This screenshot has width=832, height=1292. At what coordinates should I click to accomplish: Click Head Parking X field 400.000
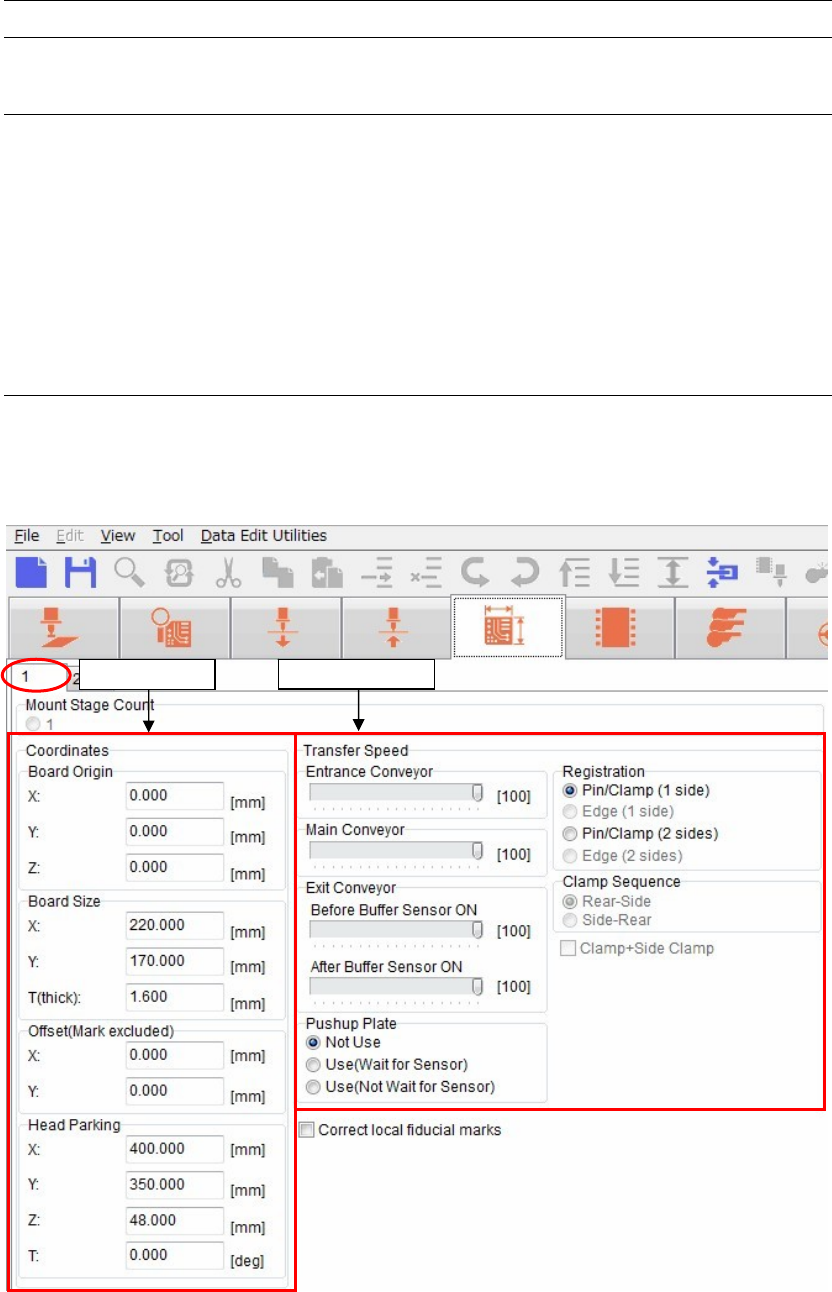175,1149
